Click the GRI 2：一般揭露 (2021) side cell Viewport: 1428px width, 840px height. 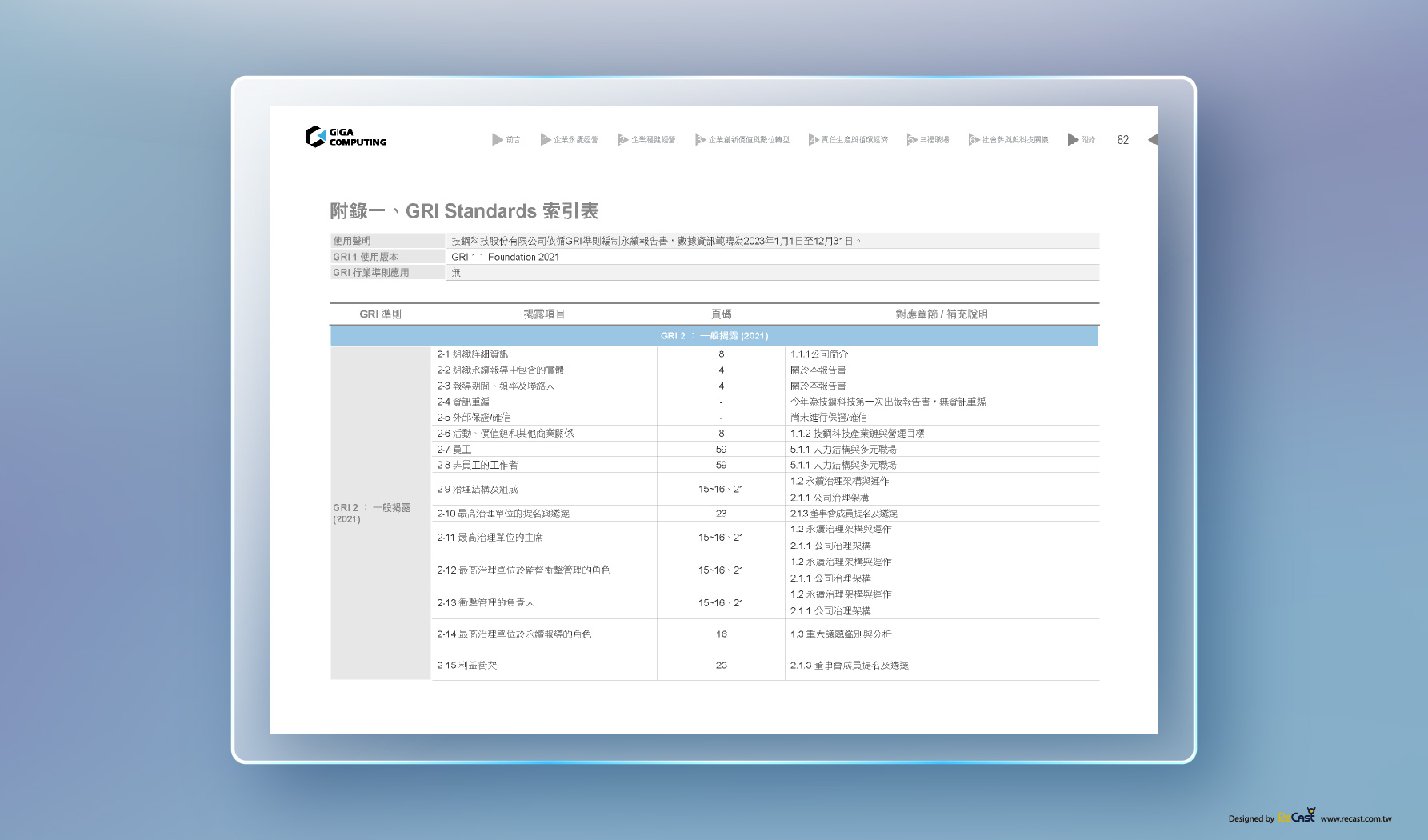pos(380,513)
